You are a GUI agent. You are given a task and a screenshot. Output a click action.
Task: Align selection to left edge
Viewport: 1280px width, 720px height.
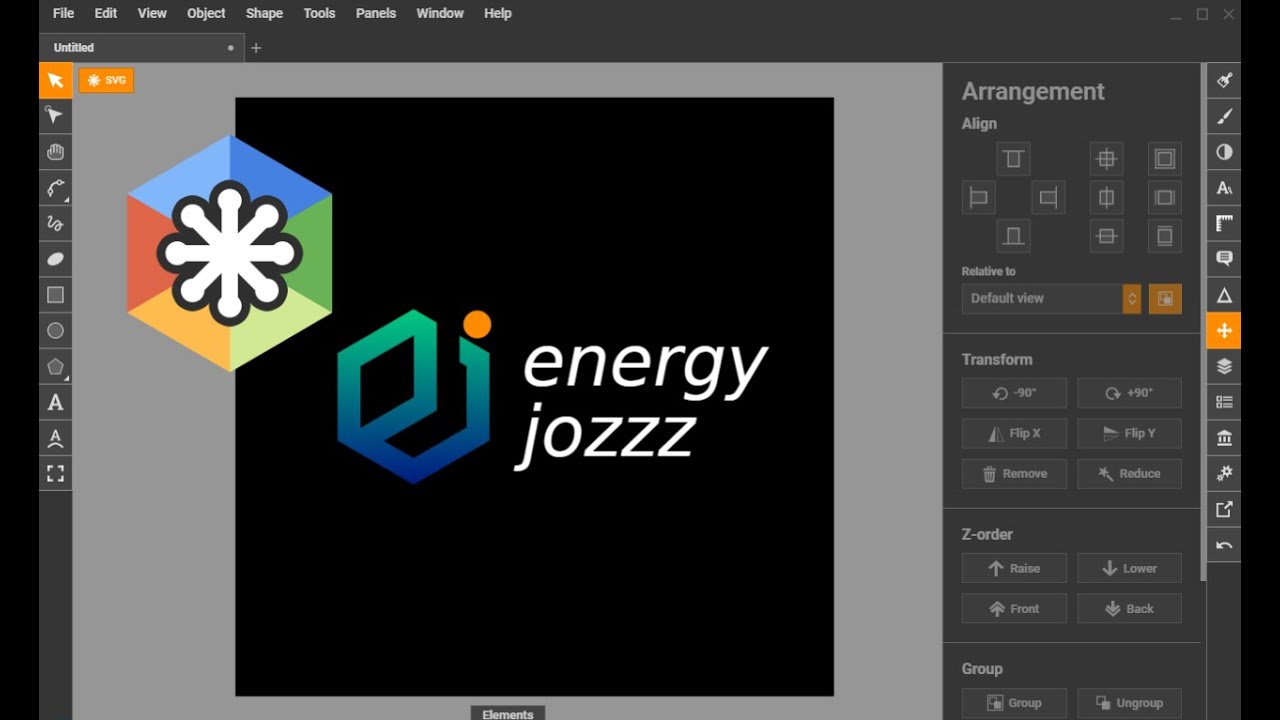979,197
